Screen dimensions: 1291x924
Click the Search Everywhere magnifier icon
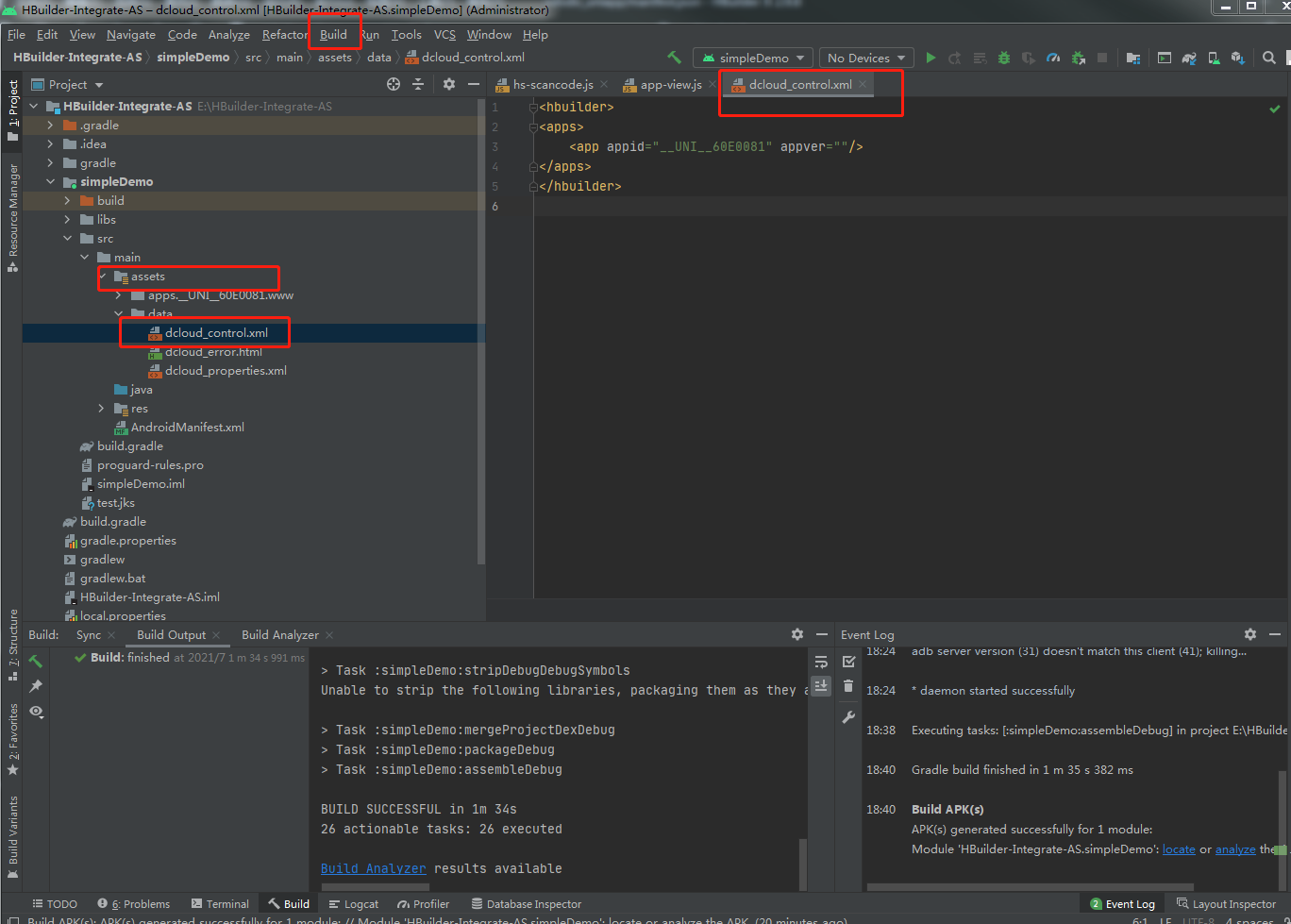coord(1269,58)
